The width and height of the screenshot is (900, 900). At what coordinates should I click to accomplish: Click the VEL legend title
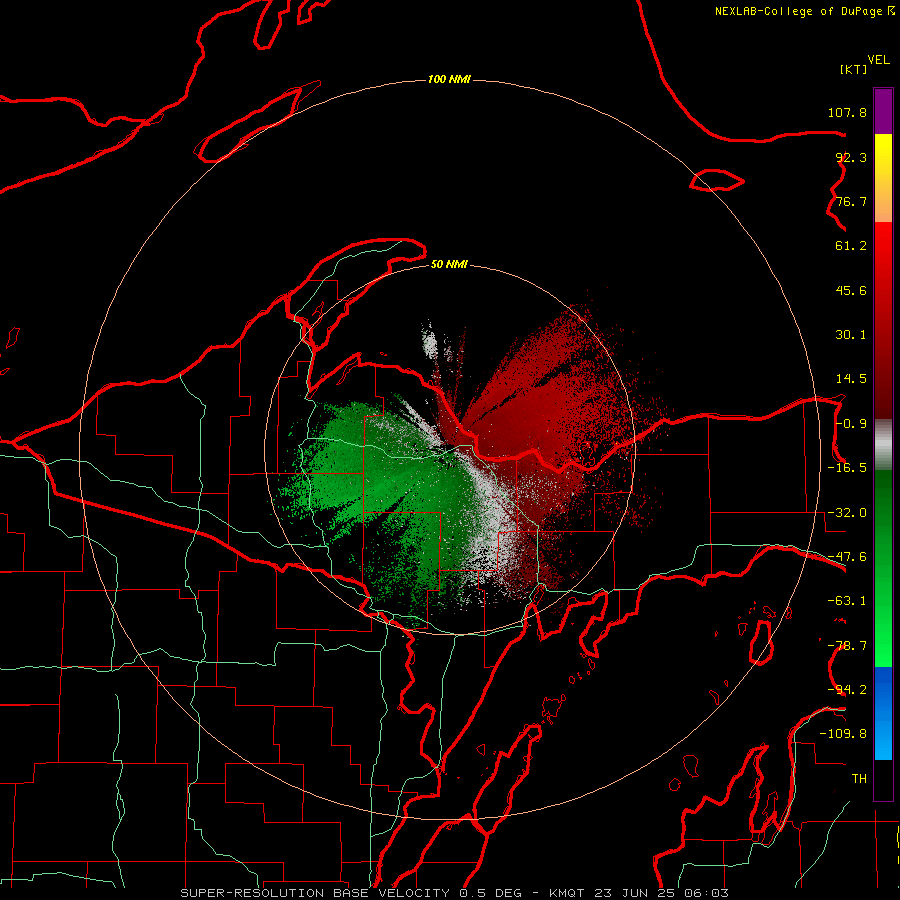click(x=878, y=60)
